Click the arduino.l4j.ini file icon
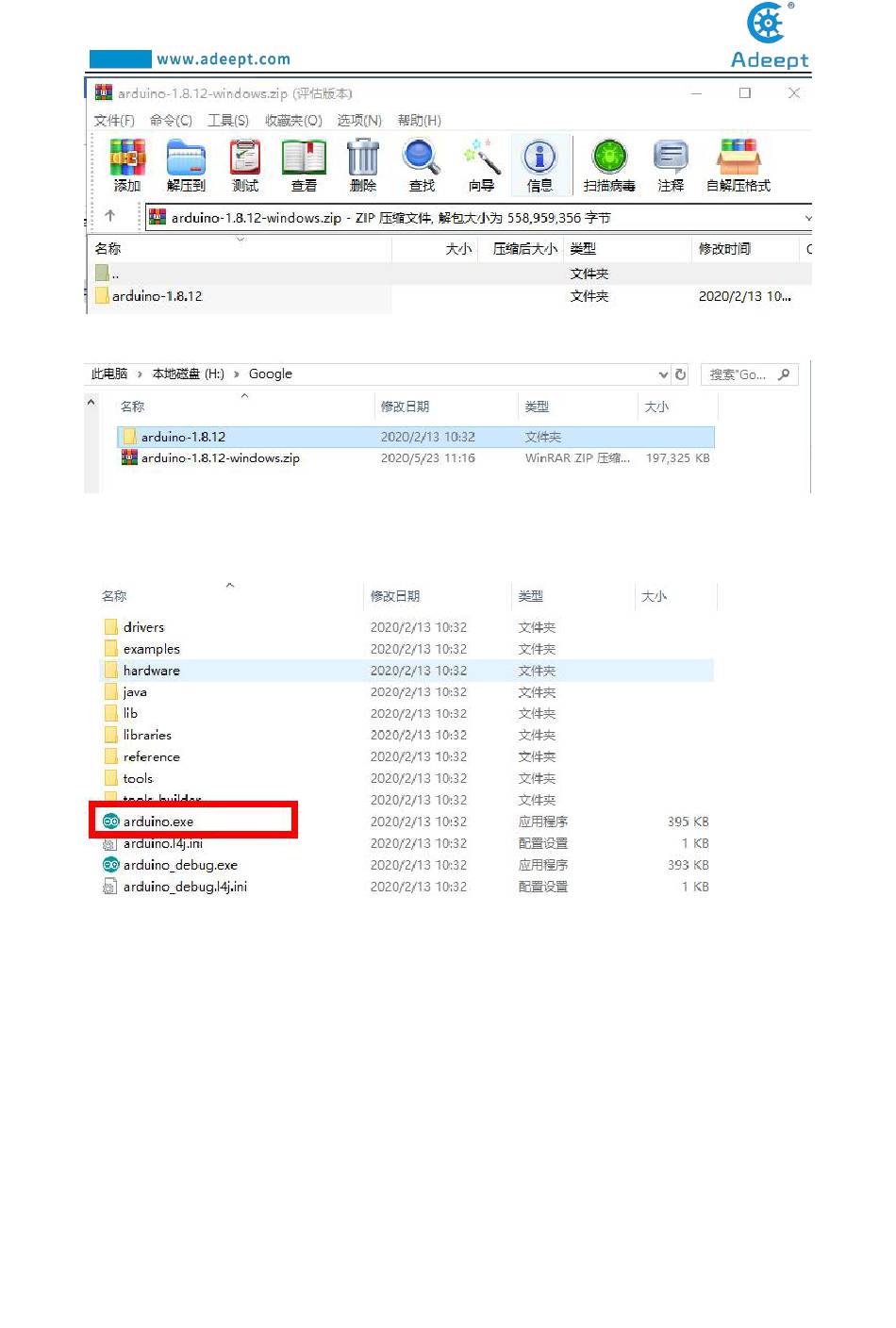The image size is (896, 1328). click(110, 843)
